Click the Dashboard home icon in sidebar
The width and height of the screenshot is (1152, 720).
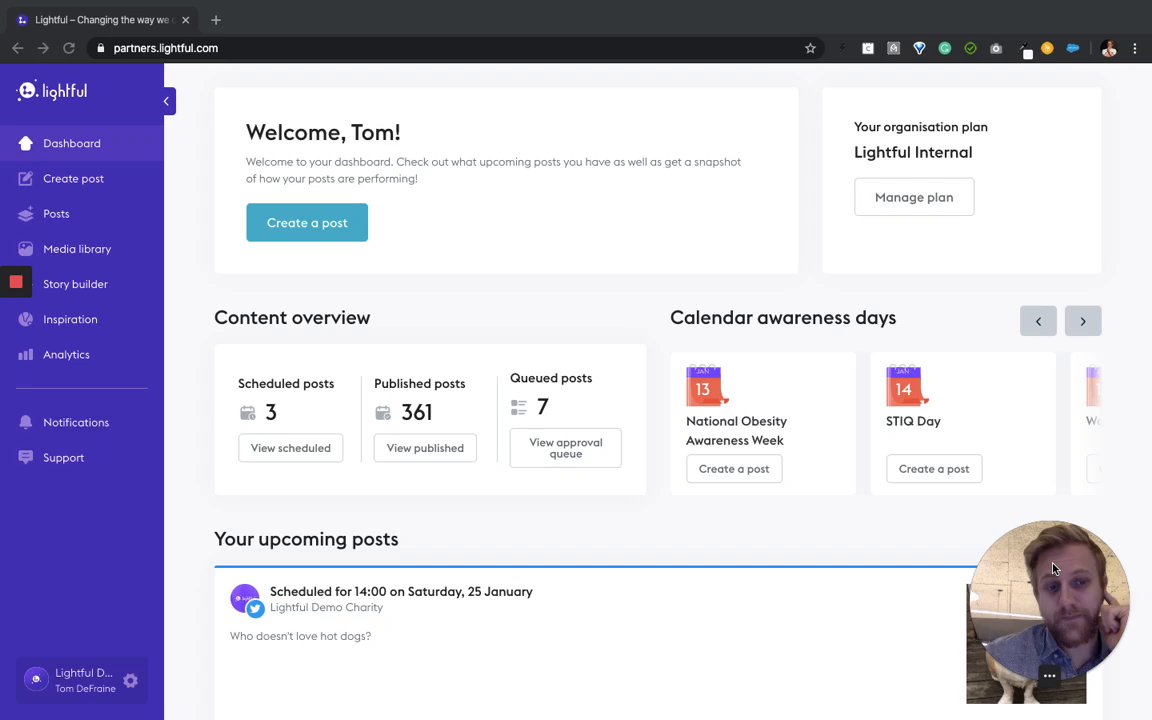[26, 144]
